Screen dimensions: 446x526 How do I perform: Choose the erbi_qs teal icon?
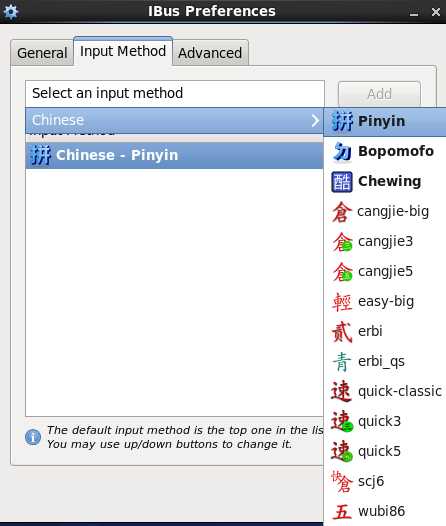342,362
